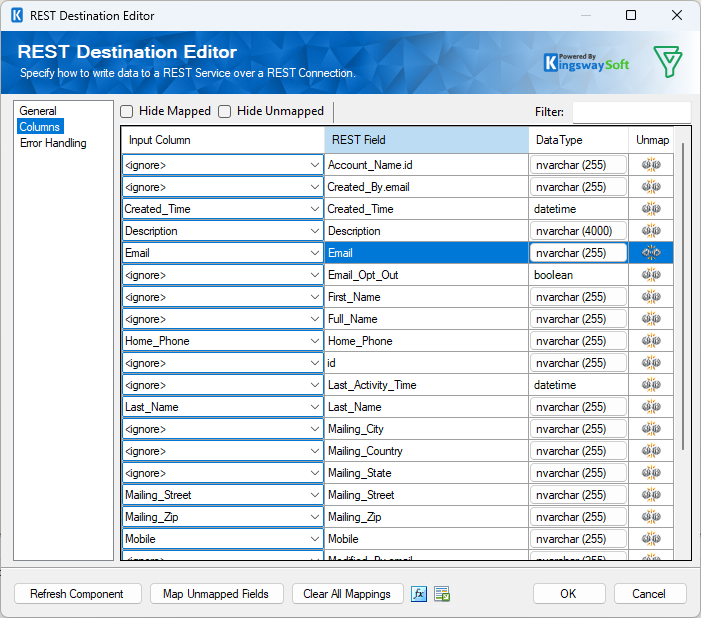This screenshot has width=701, height=618.
Task: Unmap the Account_Name.id field
Action: tap(651, 165)
